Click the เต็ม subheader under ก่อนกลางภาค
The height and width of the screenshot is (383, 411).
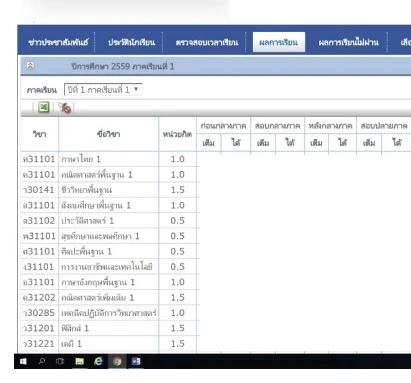(x=209, y=143)
